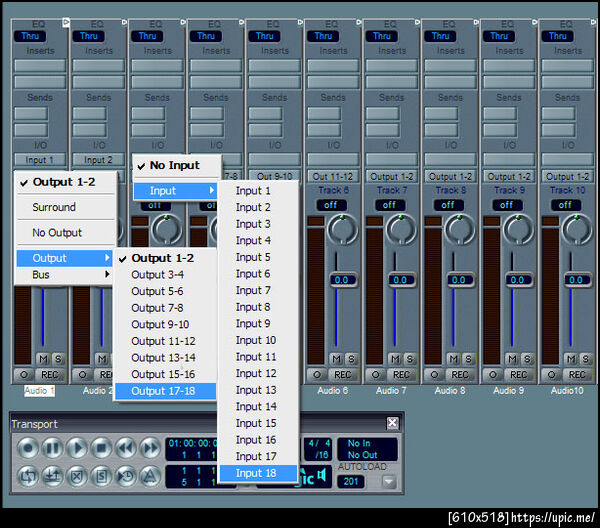The image size is (600, 528).
Task: Click the Rewind transport button
Action: [126, 448]
